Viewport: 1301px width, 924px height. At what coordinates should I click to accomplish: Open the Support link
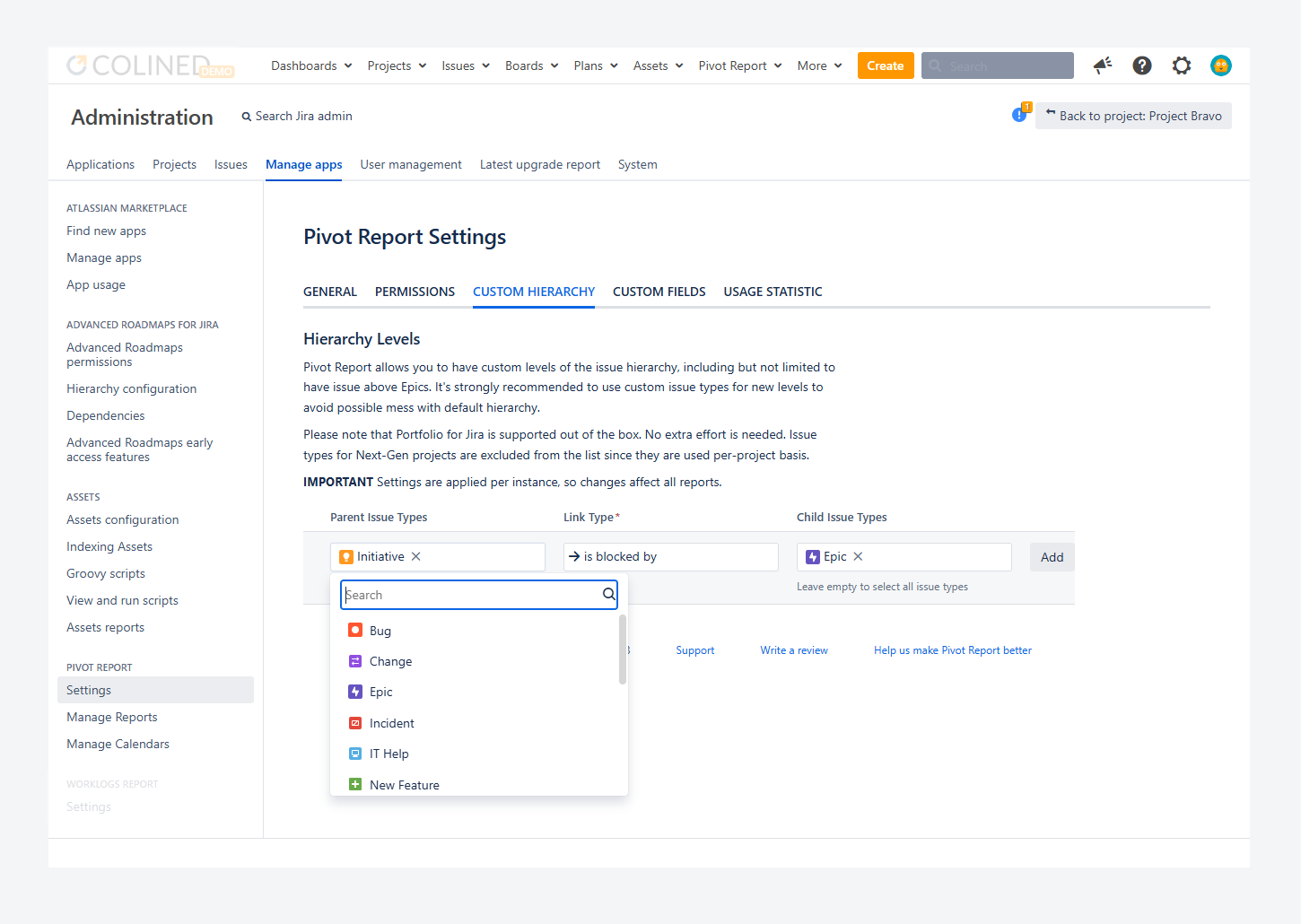tap(695, 650)
